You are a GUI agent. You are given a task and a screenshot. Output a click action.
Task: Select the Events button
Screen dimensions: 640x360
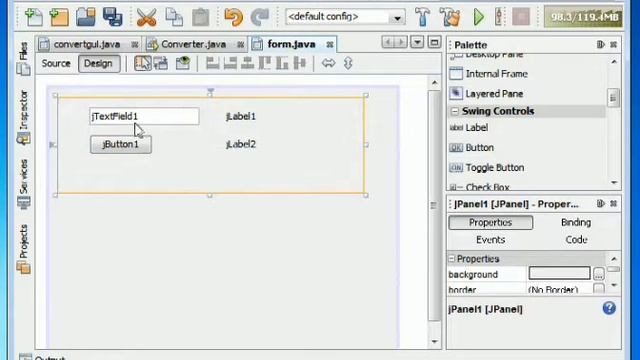[x=490, y=240]
